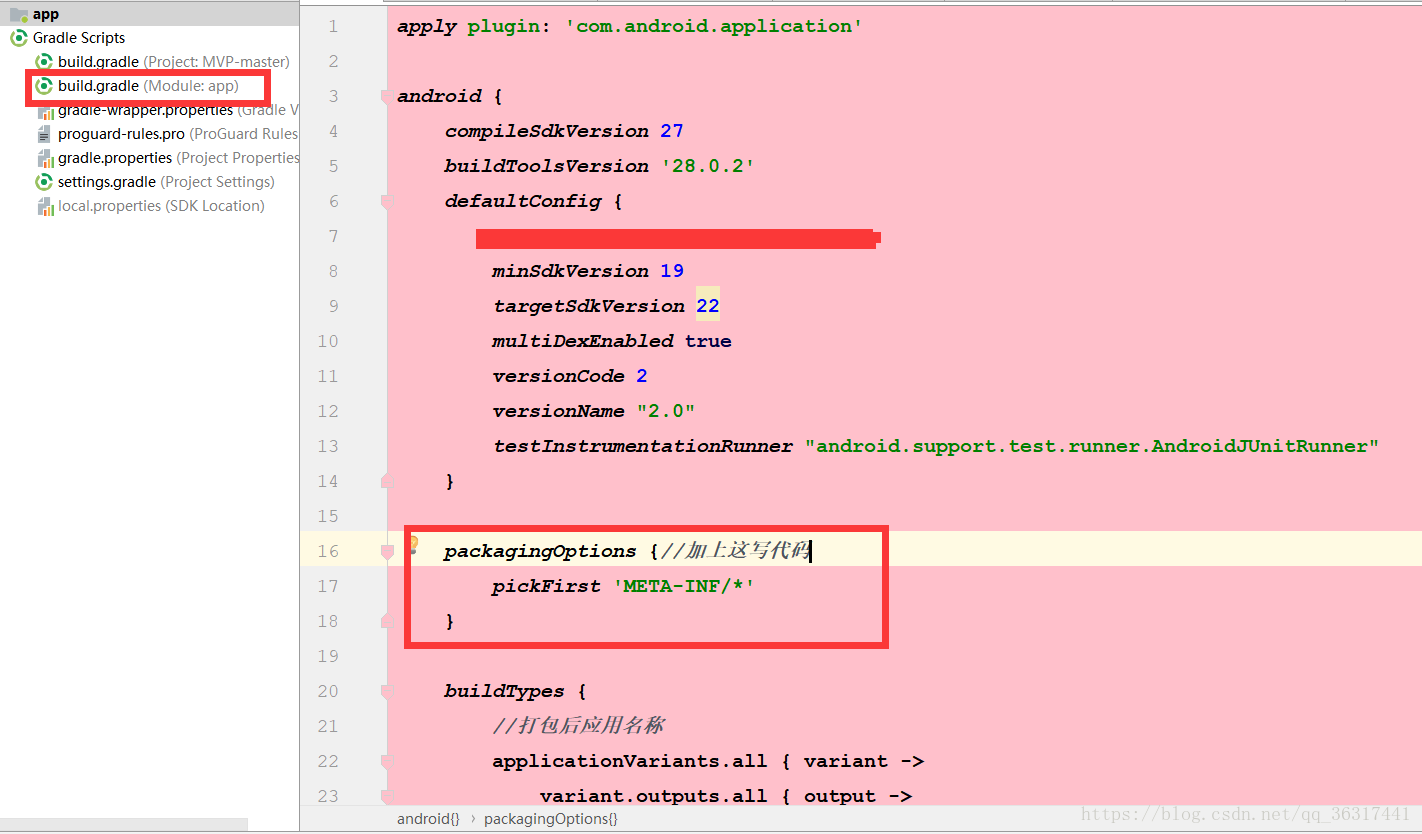Collapse the android block using its gutter arrow

coord(385,94)
